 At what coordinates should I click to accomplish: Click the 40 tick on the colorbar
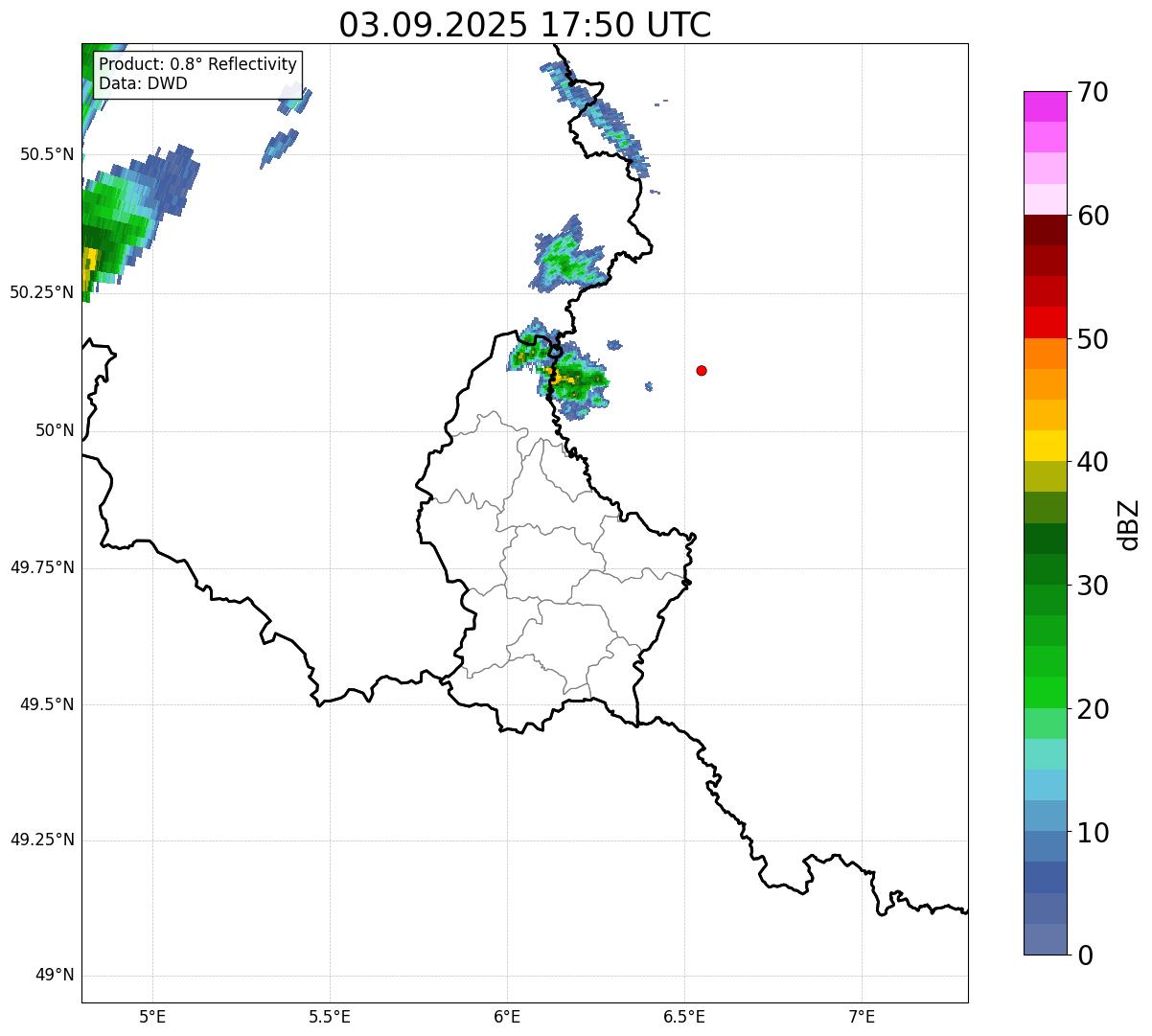pos(1093,462)
